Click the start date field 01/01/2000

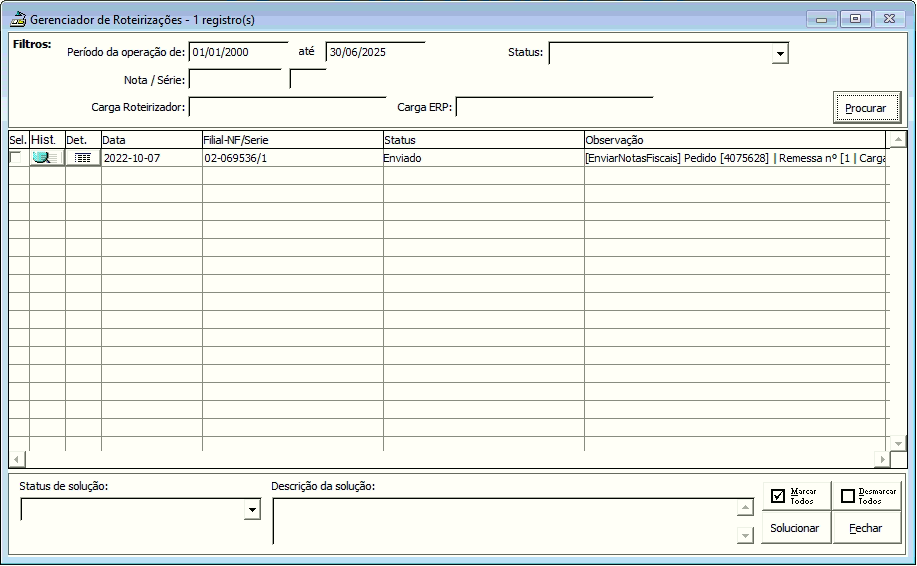coord(239,51)
